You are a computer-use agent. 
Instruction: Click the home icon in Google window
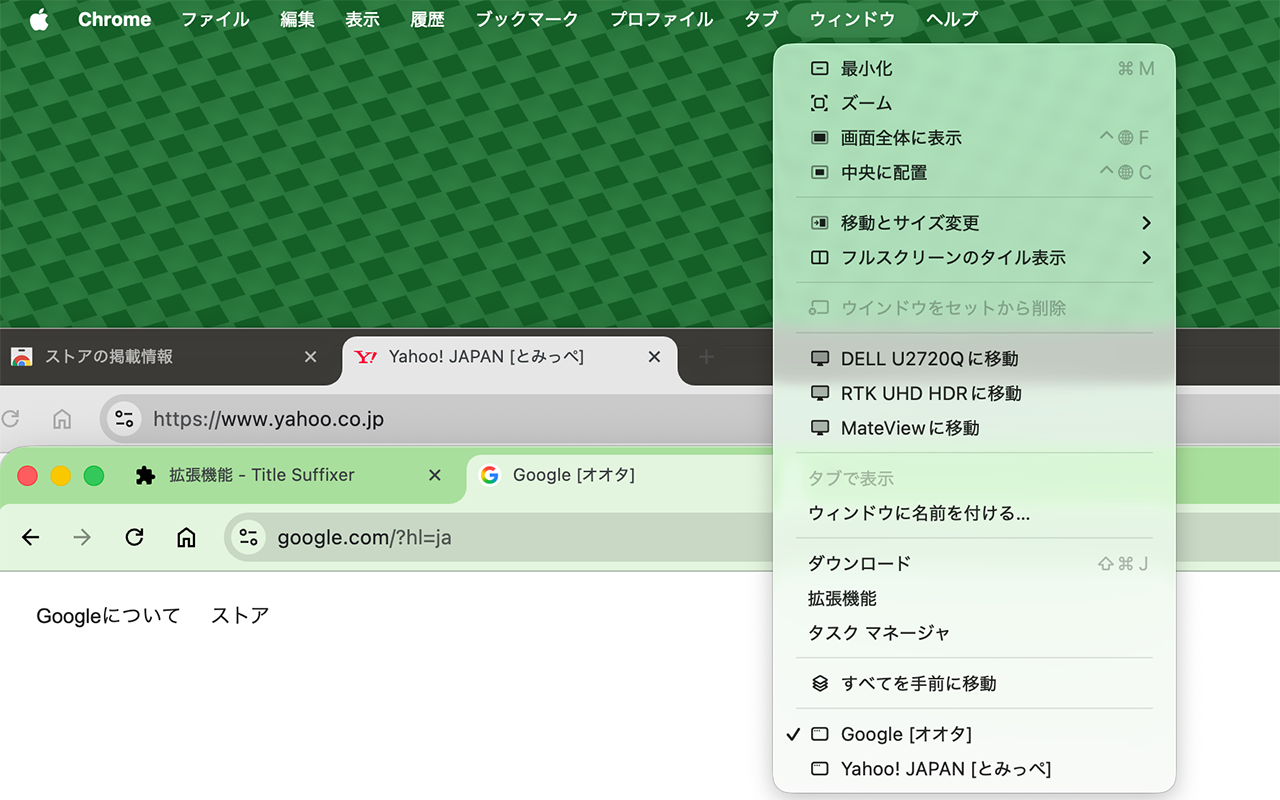click(x=186, y=538)
